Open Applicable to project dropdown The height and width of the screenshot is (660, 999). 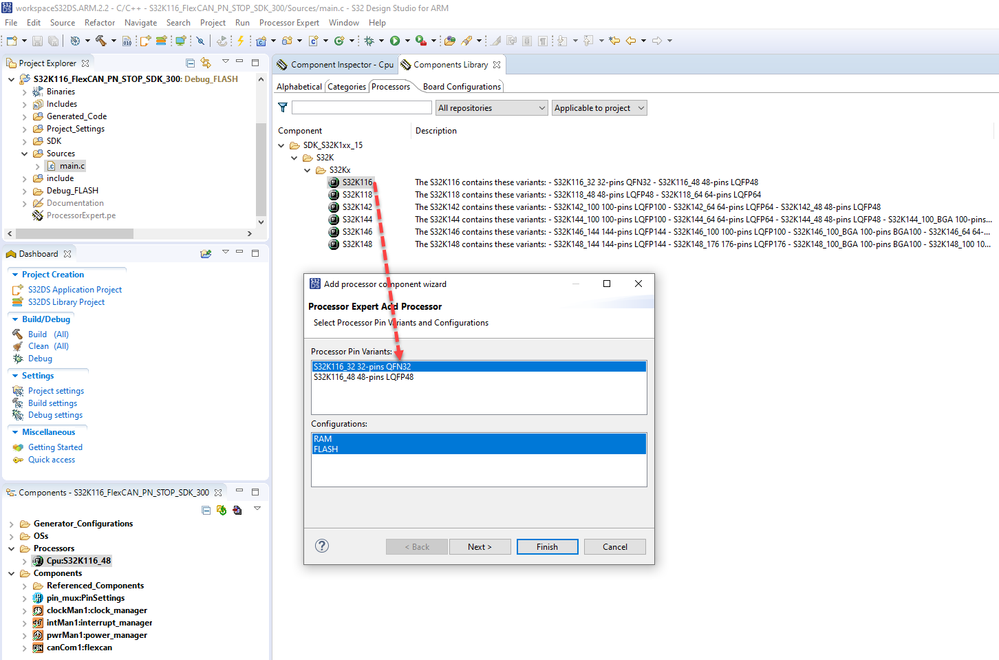[x=599, y=108]
